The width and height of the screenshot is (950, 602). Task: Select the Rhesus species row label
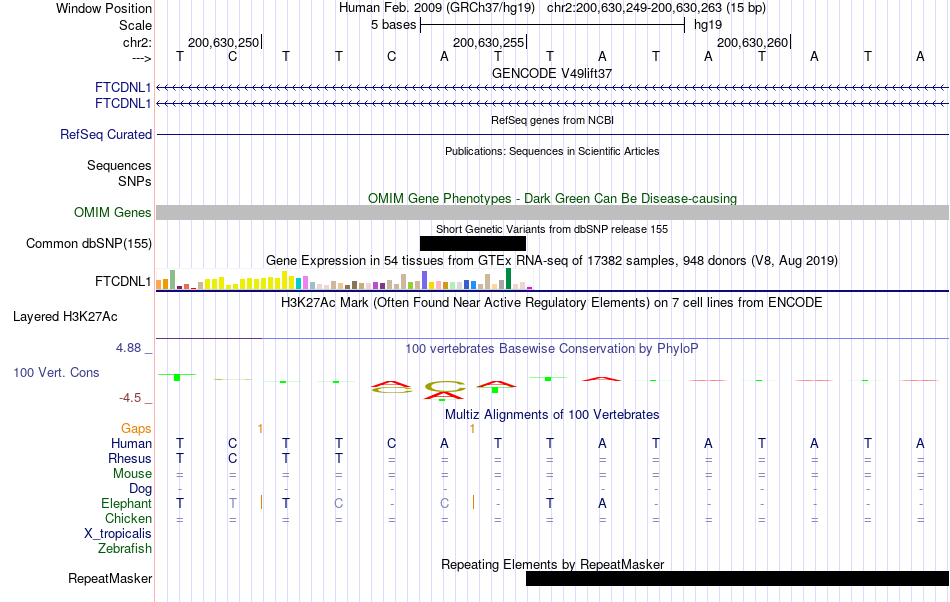click(130, 458)
